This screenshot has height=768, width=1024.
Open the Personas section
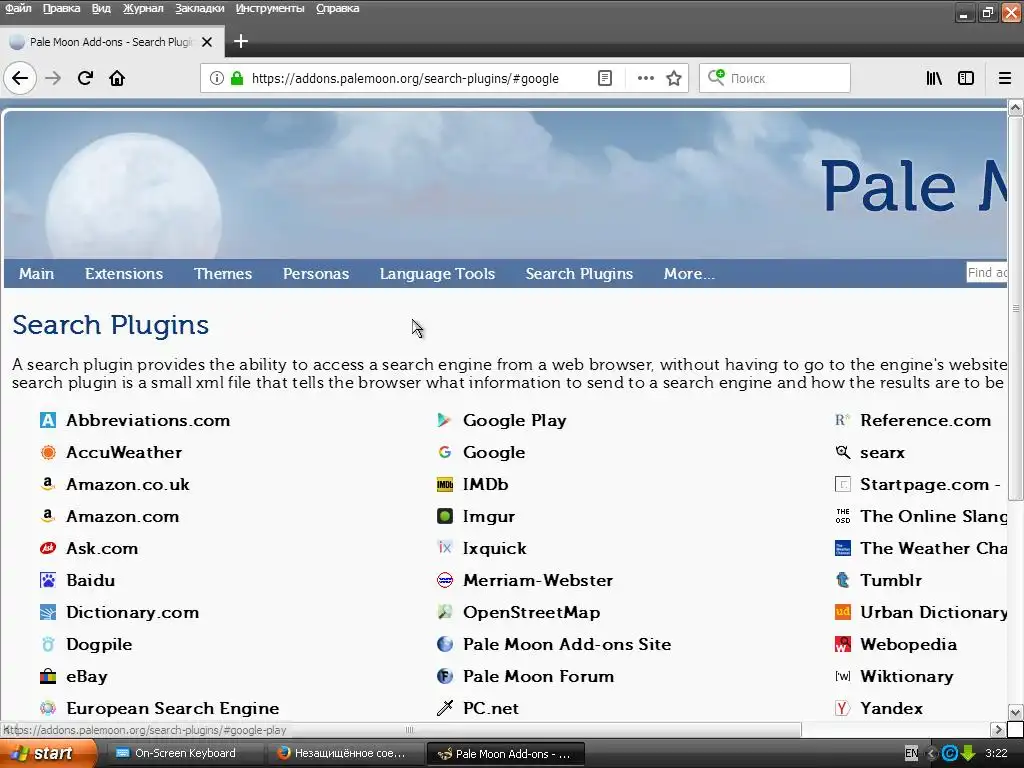pyautogui.click(x=316, y=274)
